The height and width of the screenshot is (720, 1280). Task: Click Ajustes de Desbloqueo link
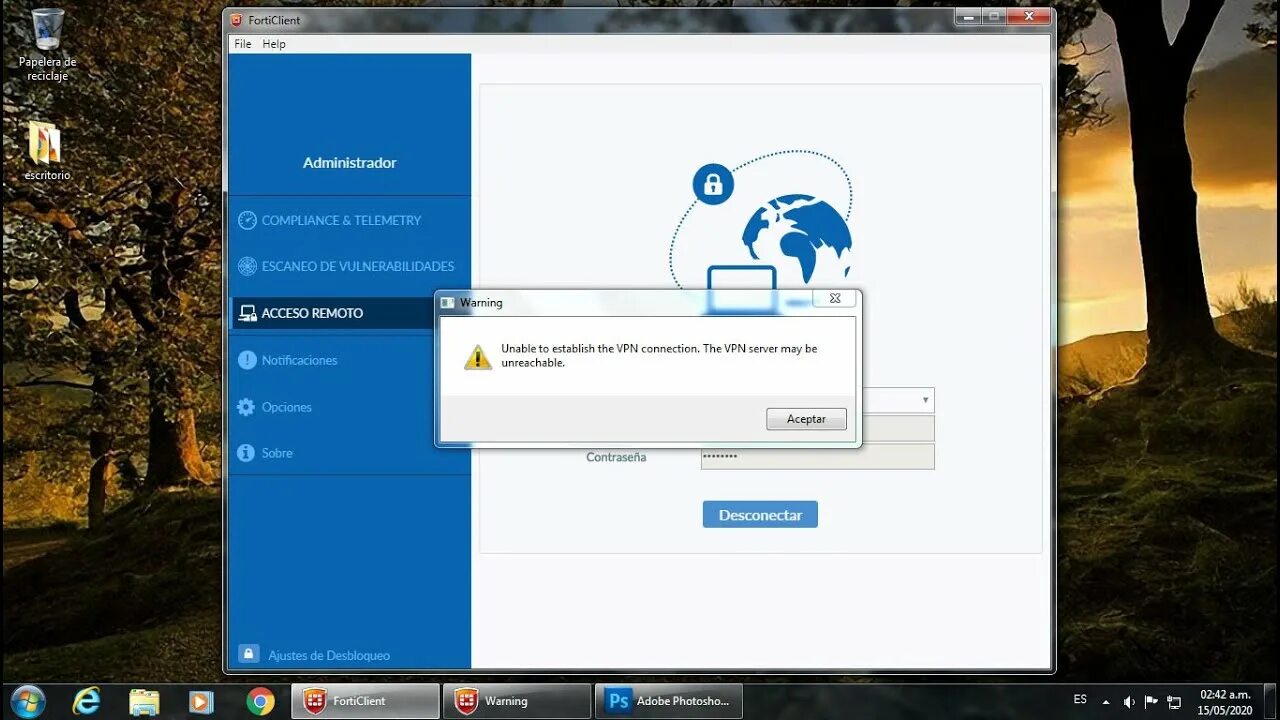pyautogui.click(x=329, y=656)
